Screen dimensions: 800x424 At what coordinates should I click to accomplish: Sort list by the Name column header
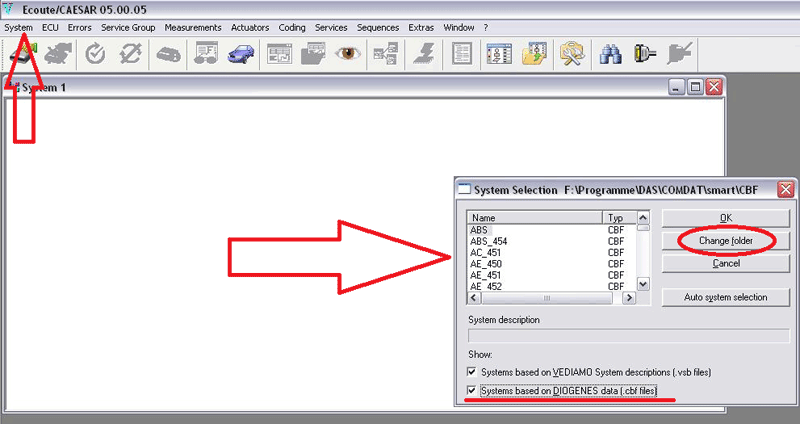click(535, 218)
